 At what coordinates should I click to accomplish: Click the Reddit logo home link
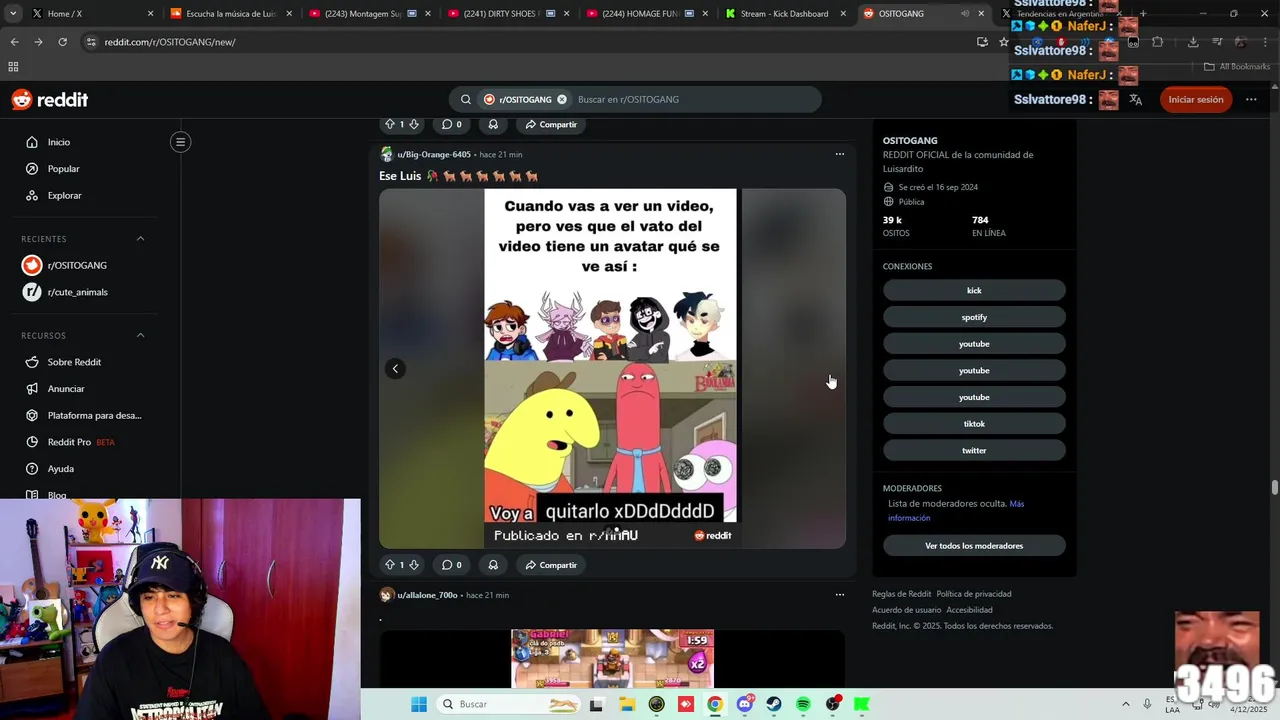click(x=50, y=99)
